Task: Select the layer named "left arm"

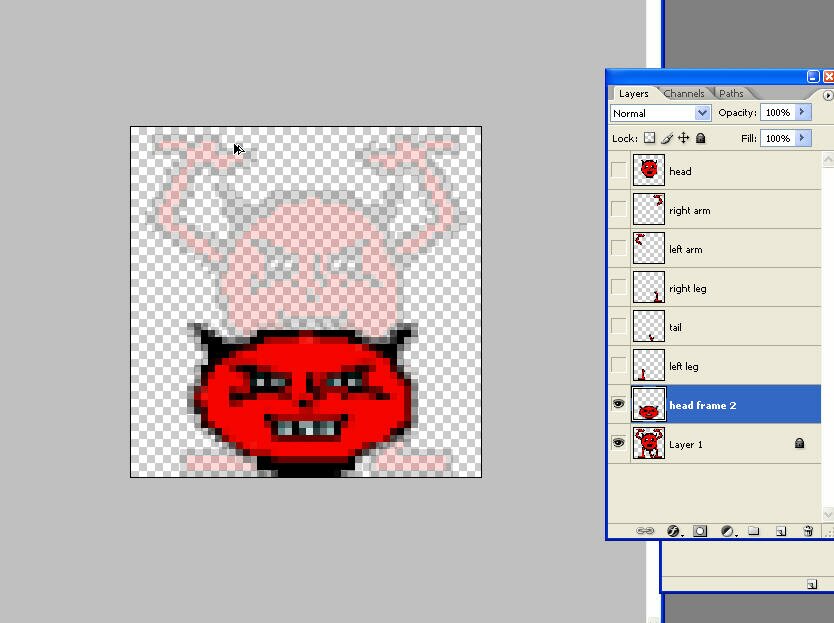Action: 686,250
